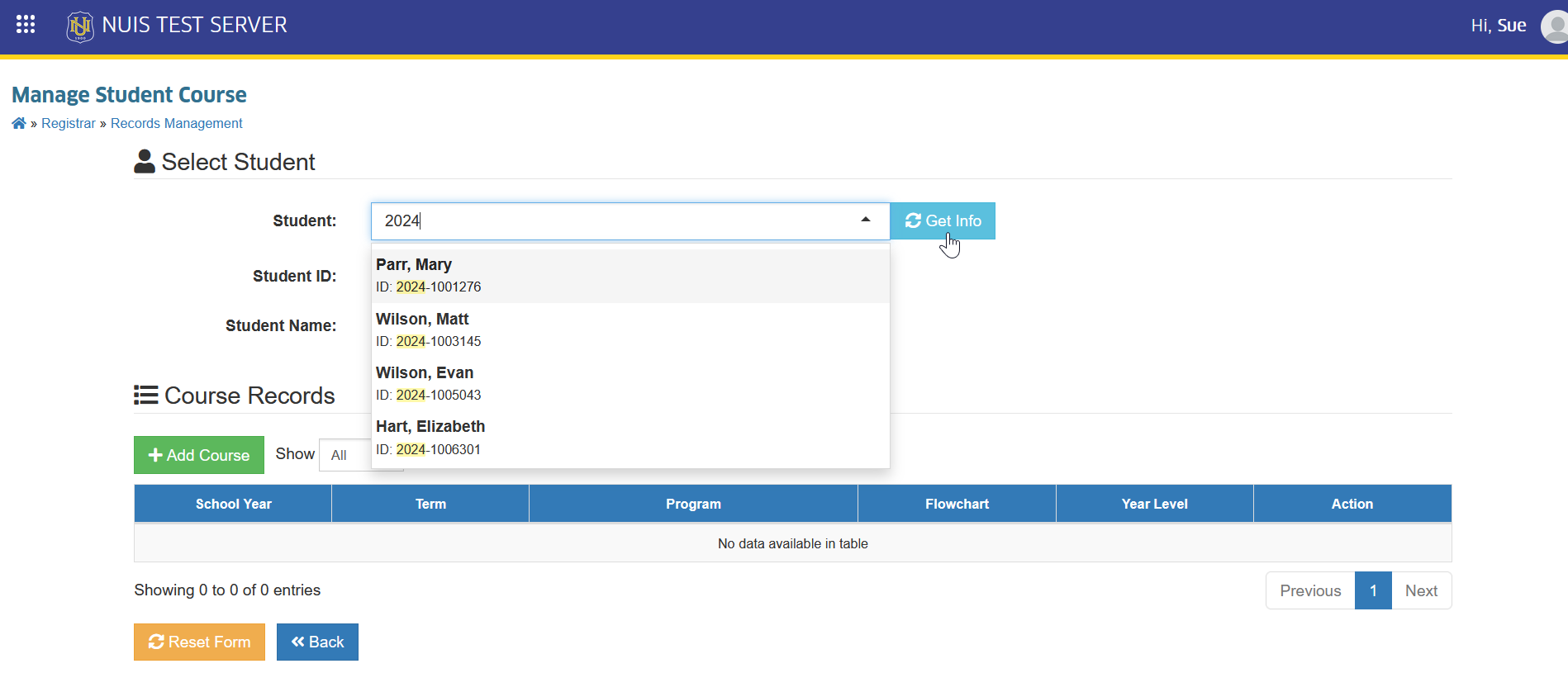Click 'Showing 0 to 0 of 0 entries' text
Screen dimensions: 1568x673
tap(227, 590)
